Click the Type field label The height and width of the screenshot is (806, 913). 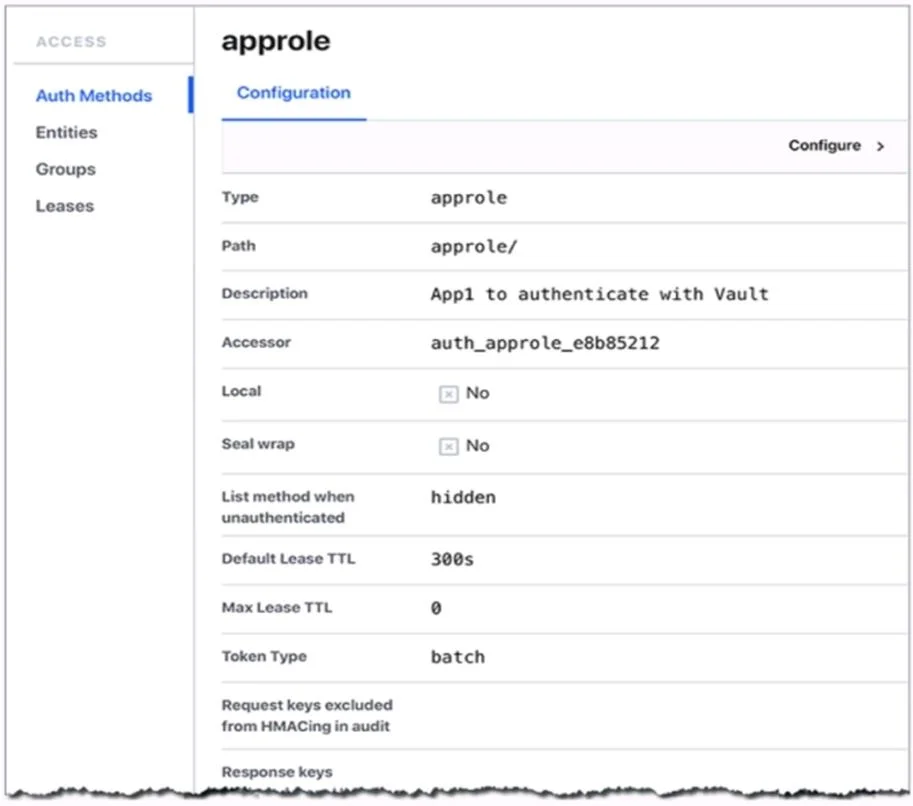[x=240, y=197]
